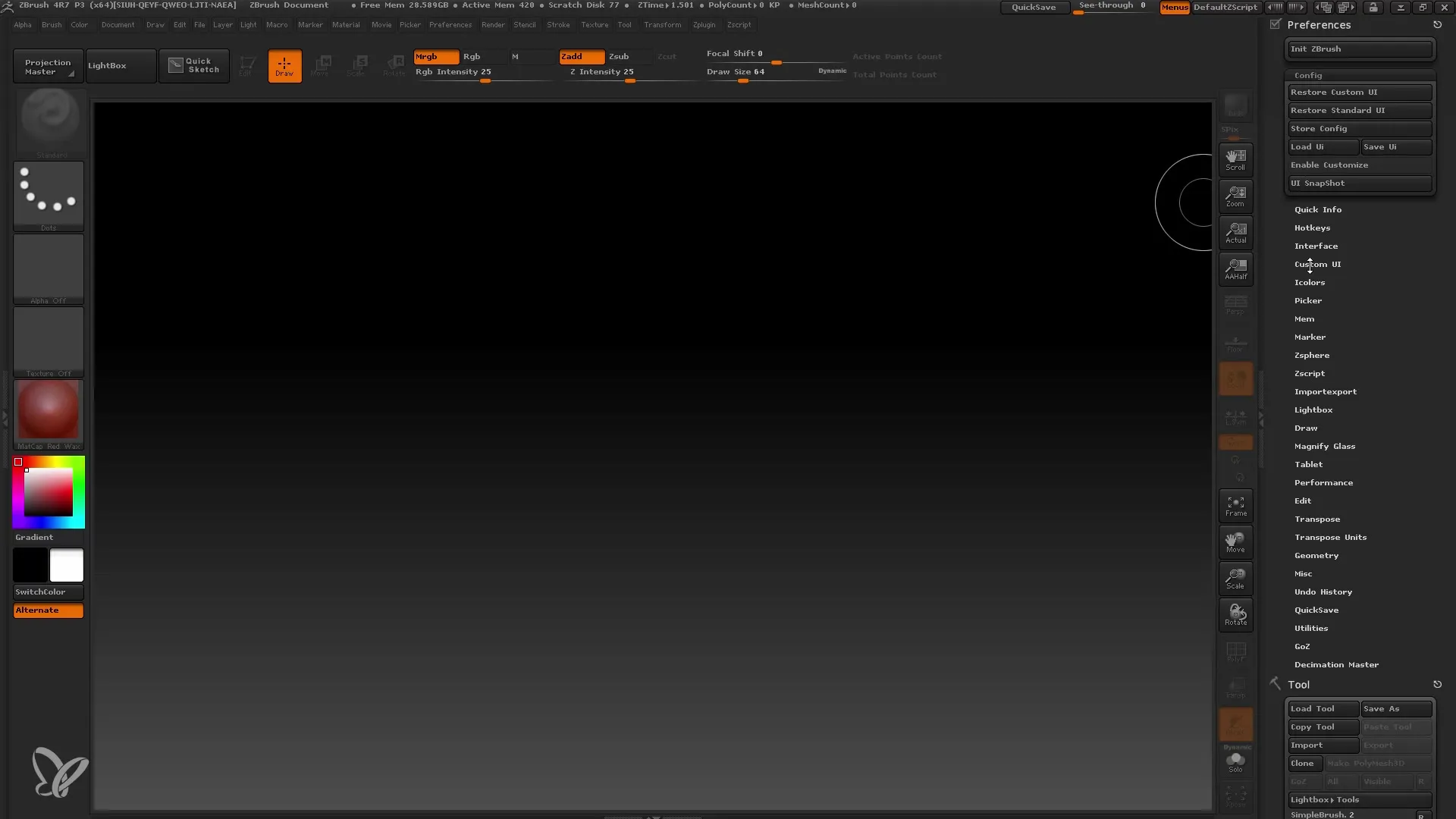The width and height of the screenshot is (1456, 819).
Task: Select the Draw menu item
Action: tap(1306, 428)
